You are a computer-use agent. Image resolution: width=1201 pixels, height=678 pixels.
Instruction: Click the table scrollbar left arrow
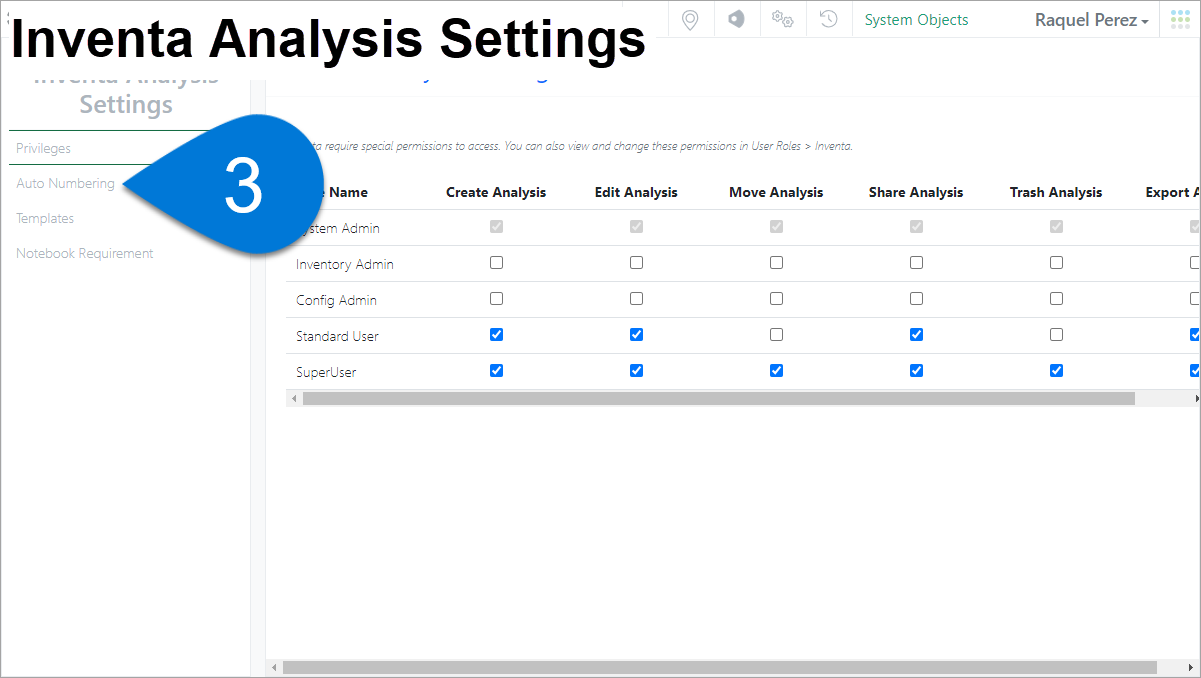[294, 398]
